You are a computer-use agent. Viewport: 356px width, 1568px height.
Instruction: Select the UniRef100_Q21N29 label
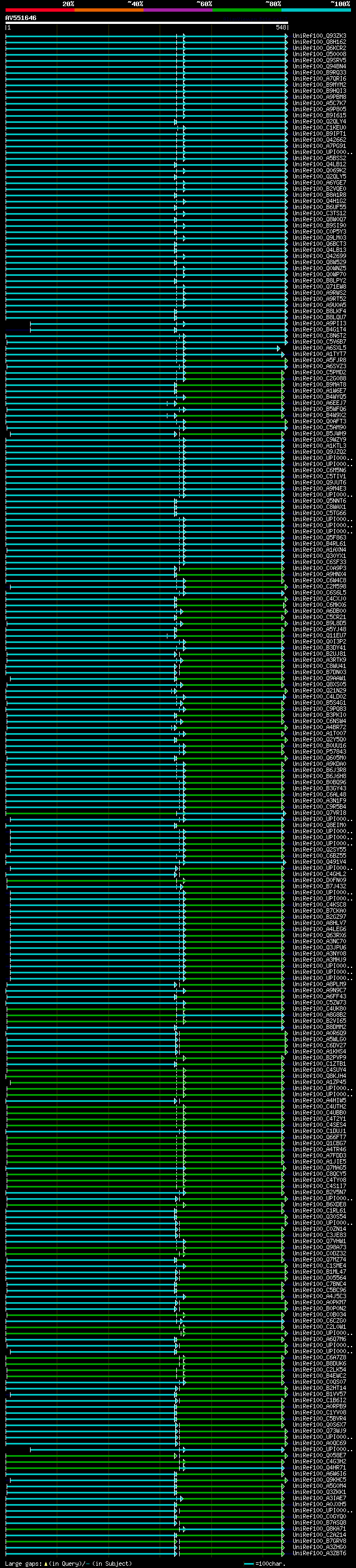click(319, 691)
